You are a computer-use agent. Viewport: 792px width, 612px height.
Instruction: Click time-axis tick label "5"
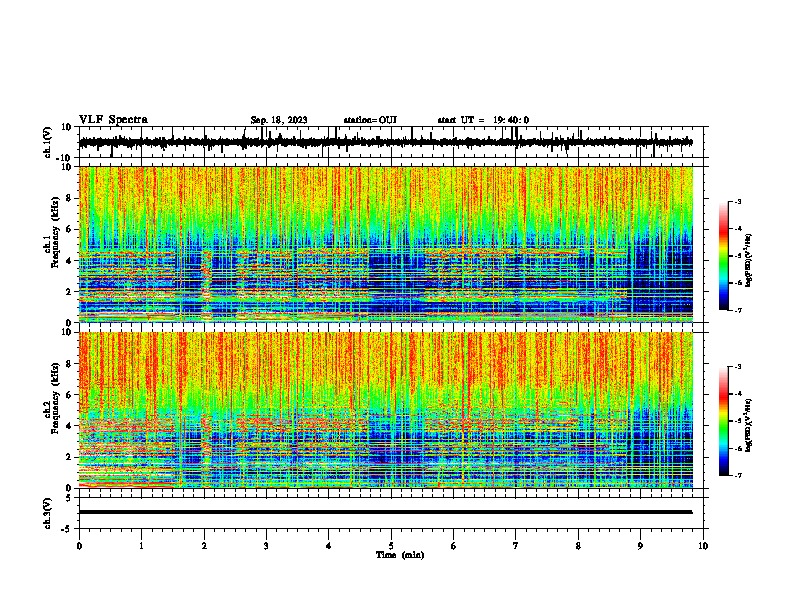(x=391, y=546)
